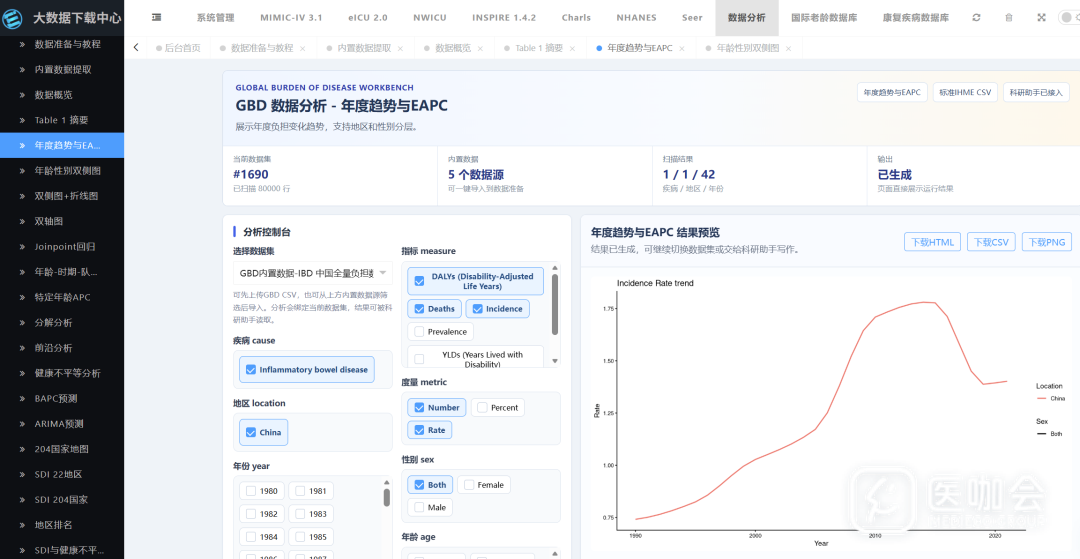This screenshot has width=1080, height=559.
Task: Uncheck the China location checkbox
Action: tap(251, 432)
